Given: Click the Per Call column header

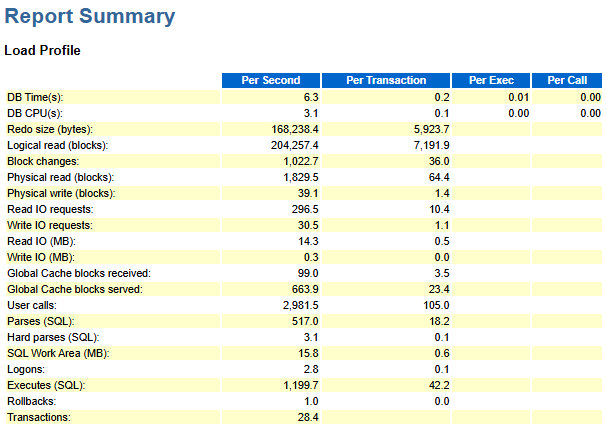Looking at the screenshot, I should 567,80.
